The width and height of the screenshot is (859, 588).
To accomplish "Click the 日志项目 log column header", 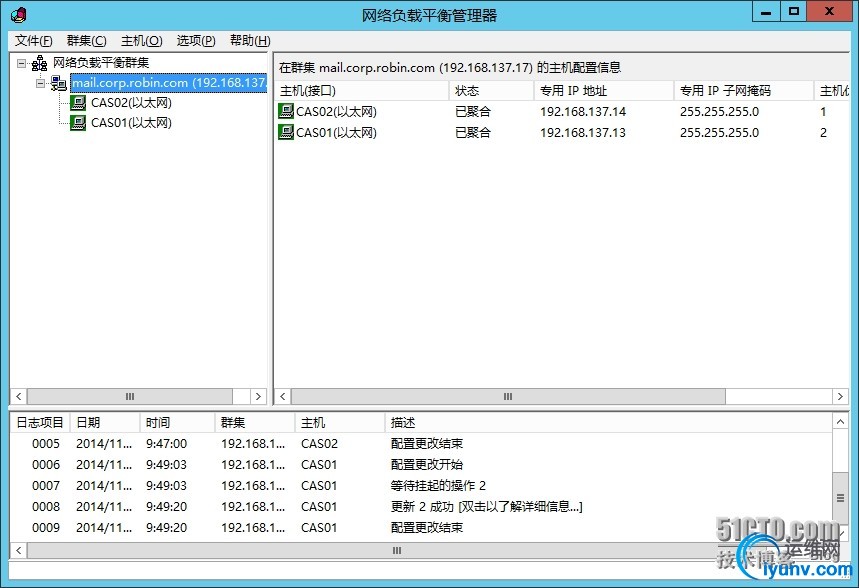I will click(x=39, y=423).
